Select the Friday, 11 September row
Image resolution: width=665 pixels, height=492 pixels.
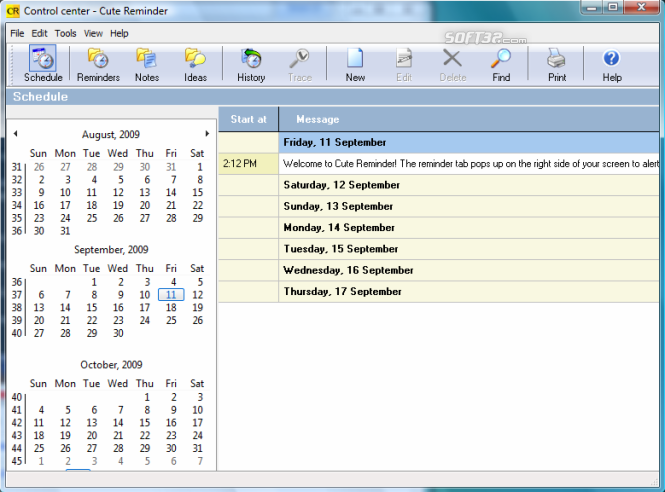pyautogui.click(x=439, y=143)
